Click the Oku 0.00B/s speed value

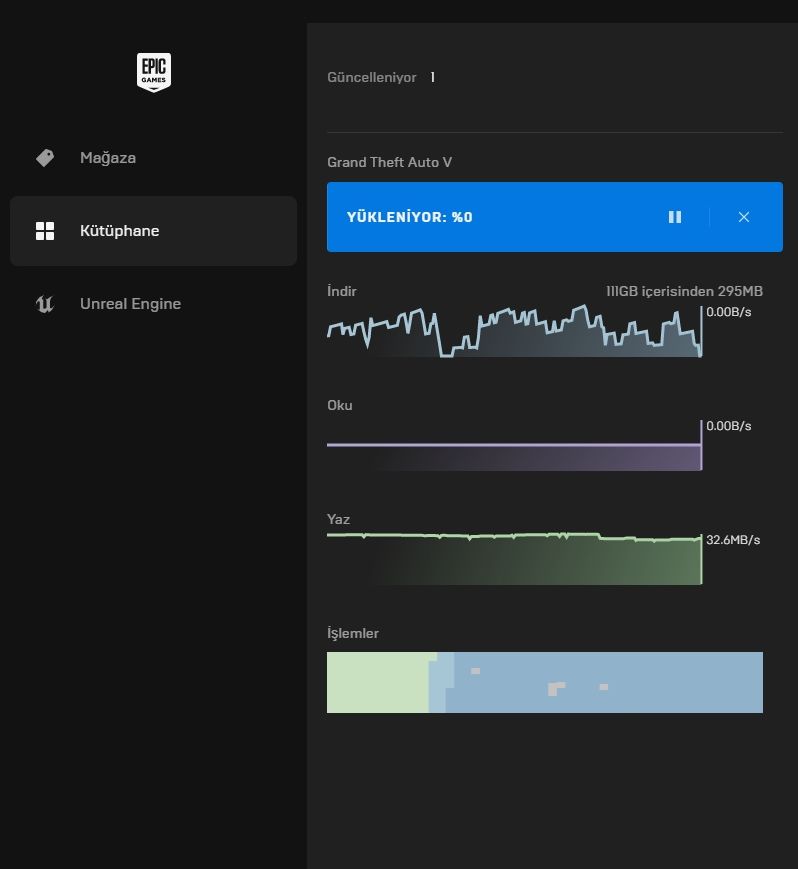click(x=729, y=426)
